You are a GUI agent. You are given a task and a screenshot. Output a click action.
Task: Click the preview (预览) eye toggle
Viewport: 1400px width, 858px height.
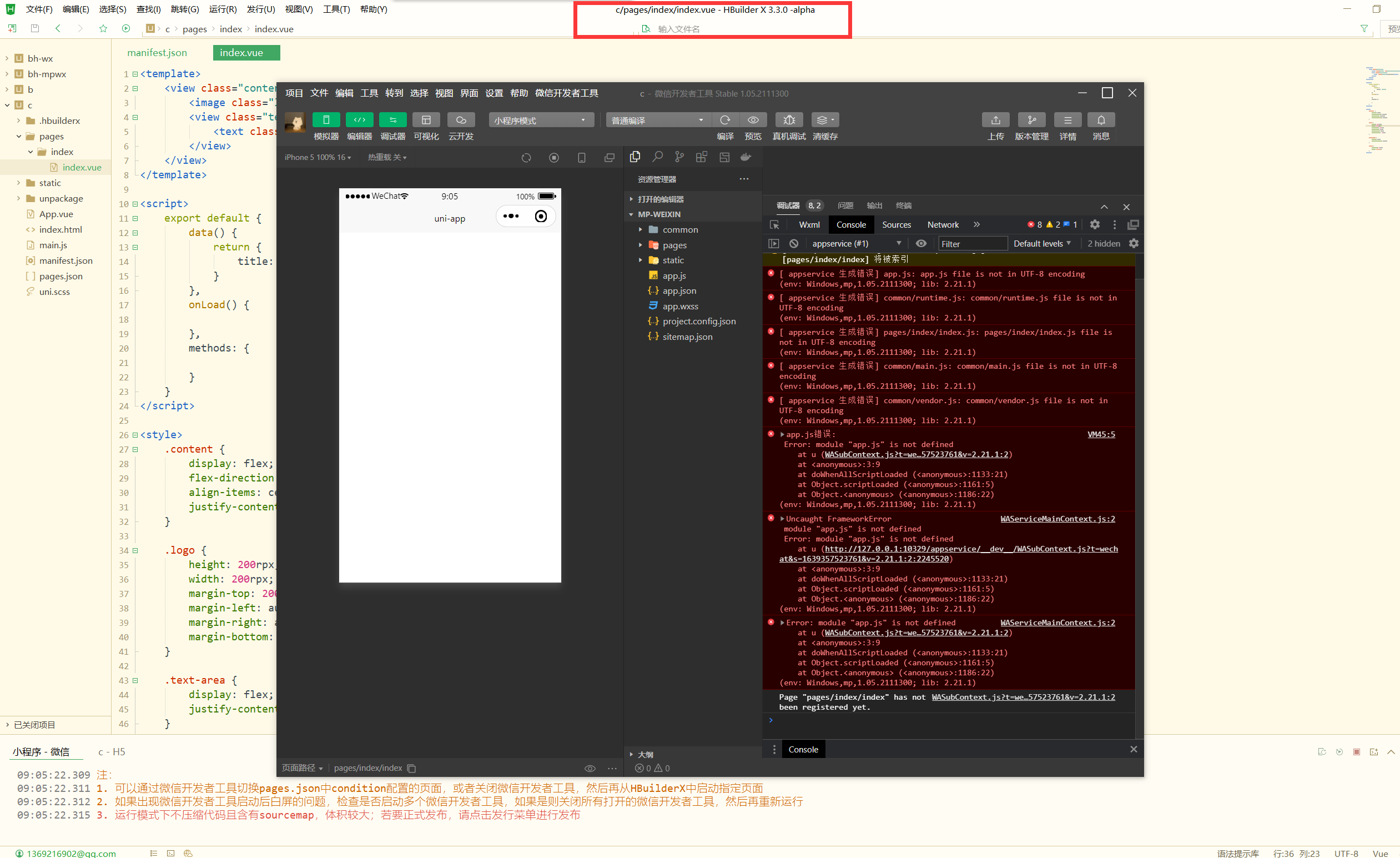click(x=753, y=120)
